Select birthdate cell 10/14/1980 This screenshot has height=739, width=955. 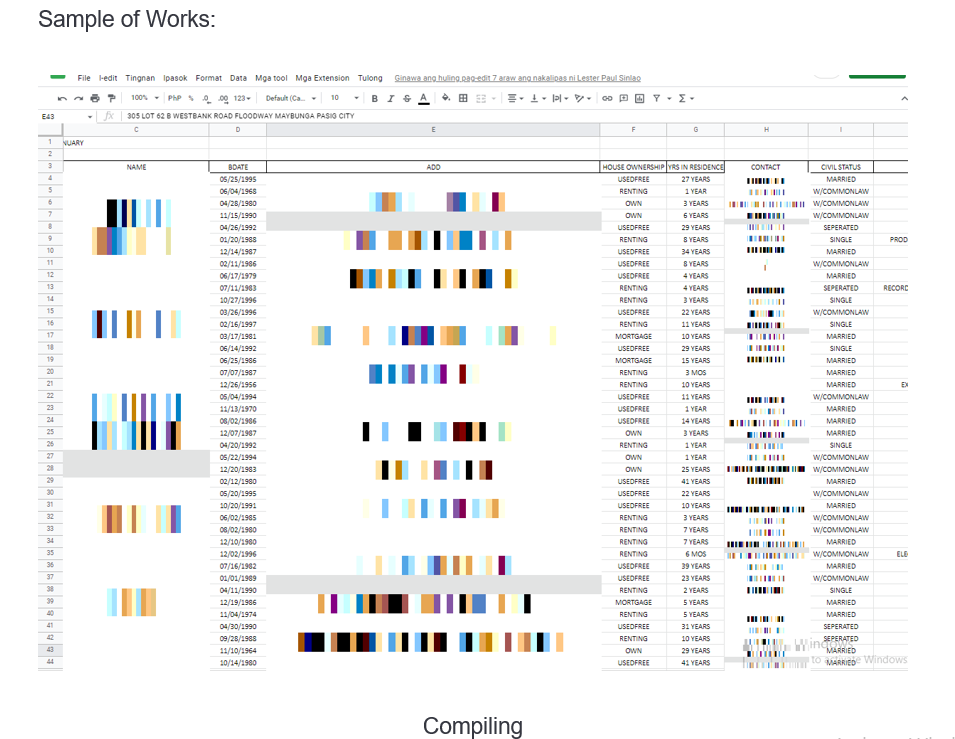coord(238,662)
